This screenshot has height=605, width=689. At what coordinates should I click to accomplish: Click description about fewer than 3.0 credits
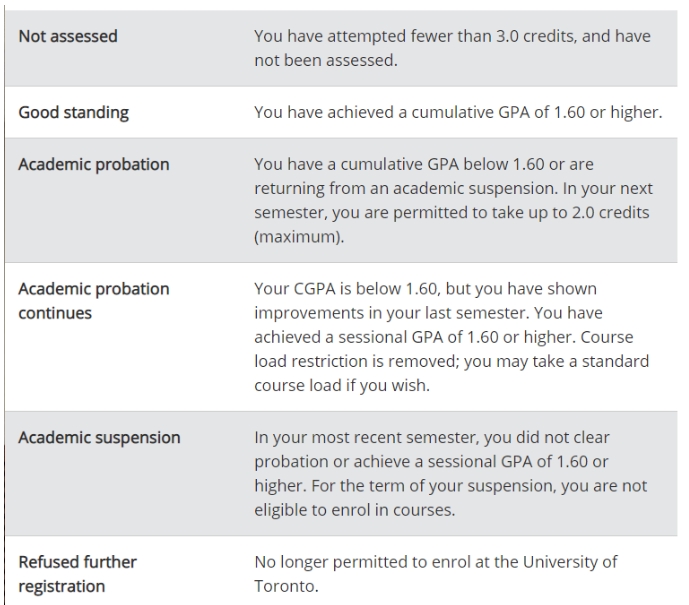[x=452, y=48]
